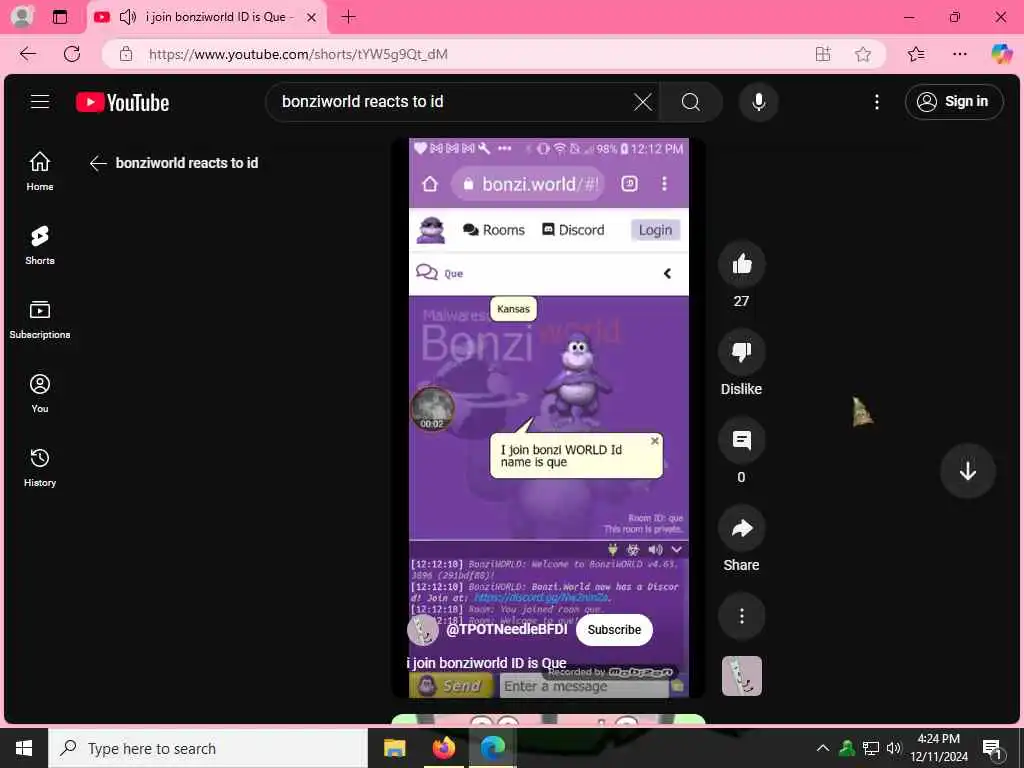Open the notification center
The image size is (1024, 768).
[991, 748]
